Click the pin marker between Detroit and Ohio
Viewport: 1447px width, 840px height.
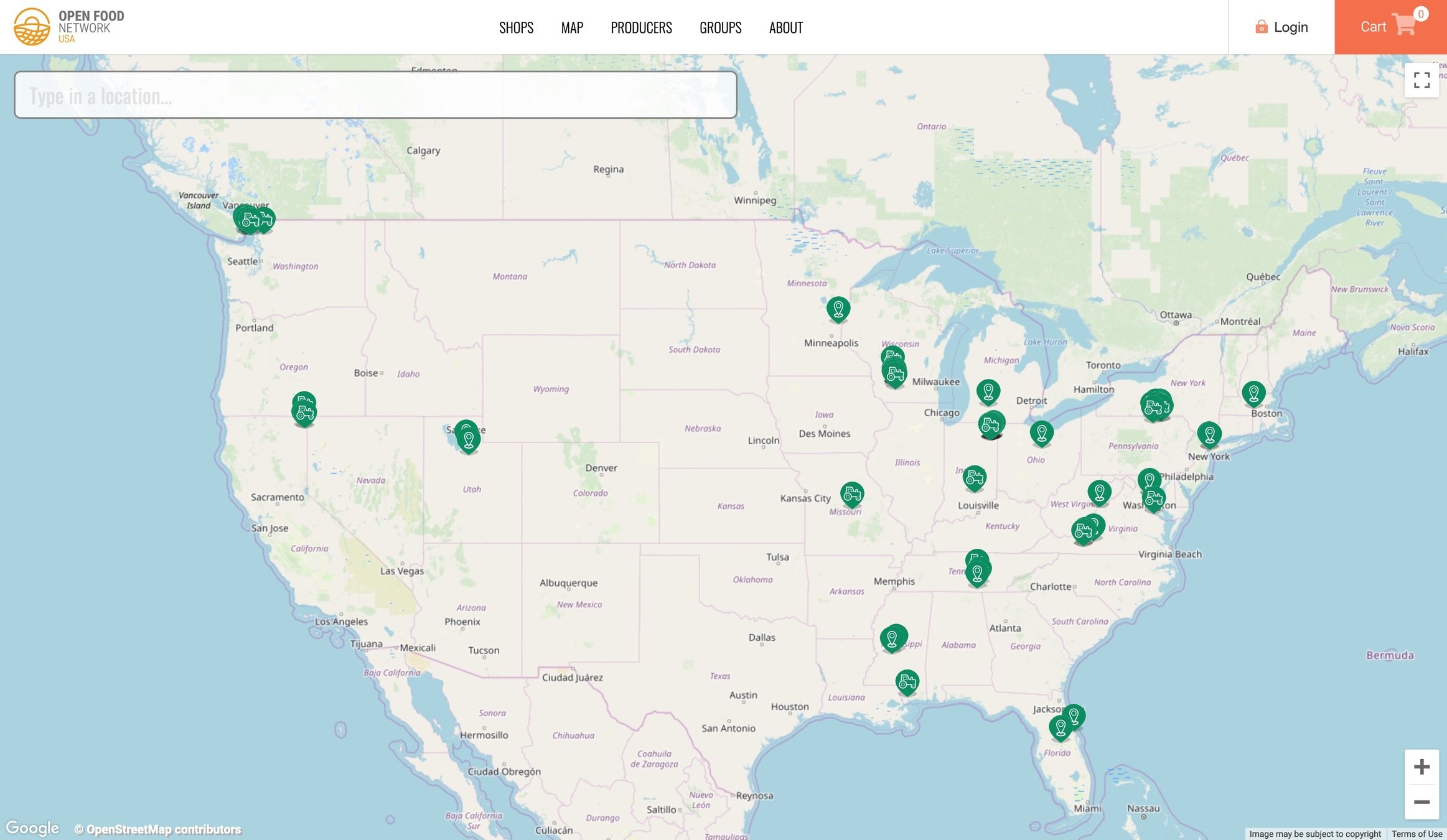click(x=1041, y=432)
